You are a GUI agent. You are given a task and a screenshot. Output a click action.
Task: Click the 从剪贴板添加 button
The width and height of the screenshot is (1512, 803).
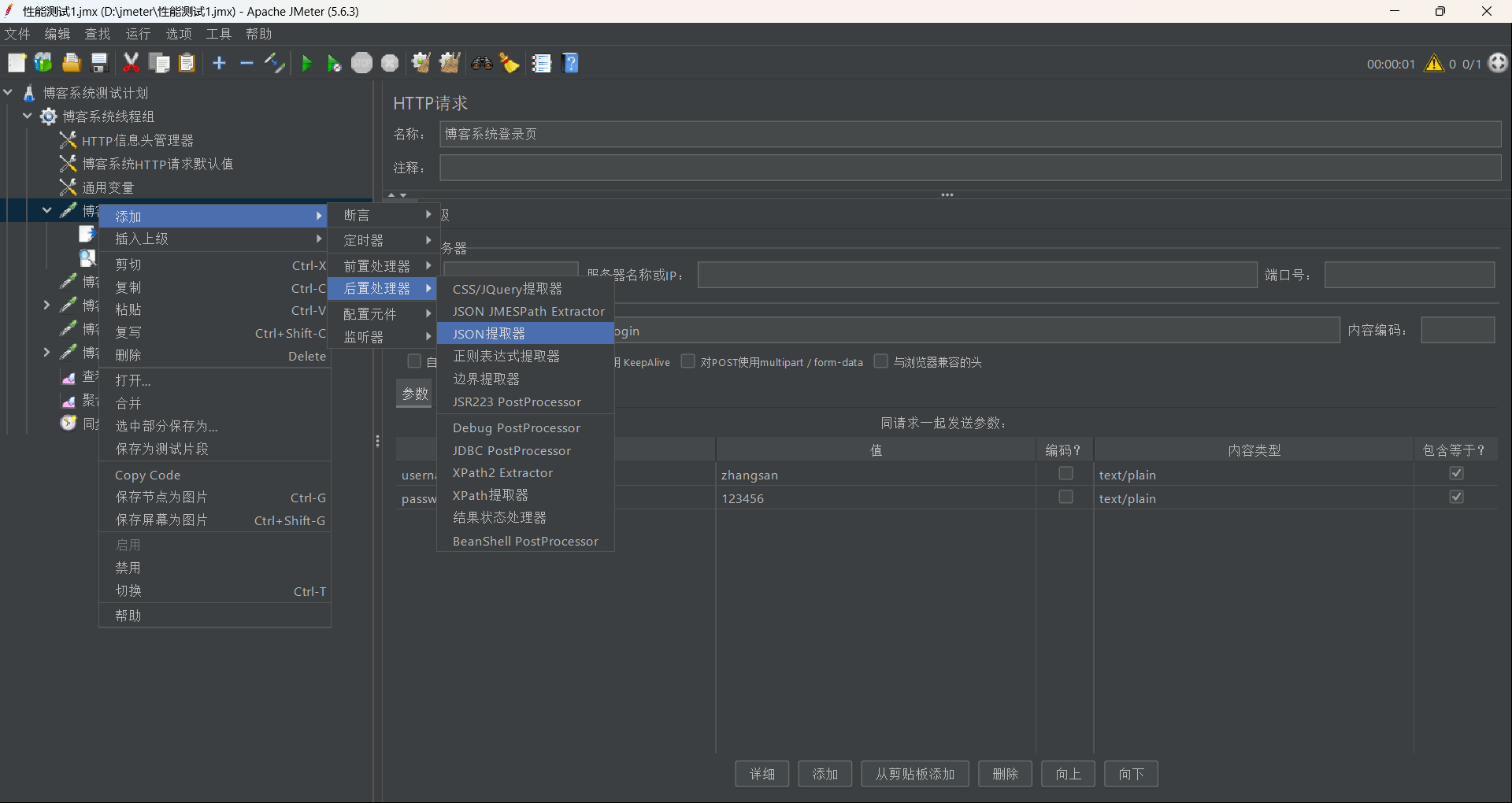tap(915, 774)
